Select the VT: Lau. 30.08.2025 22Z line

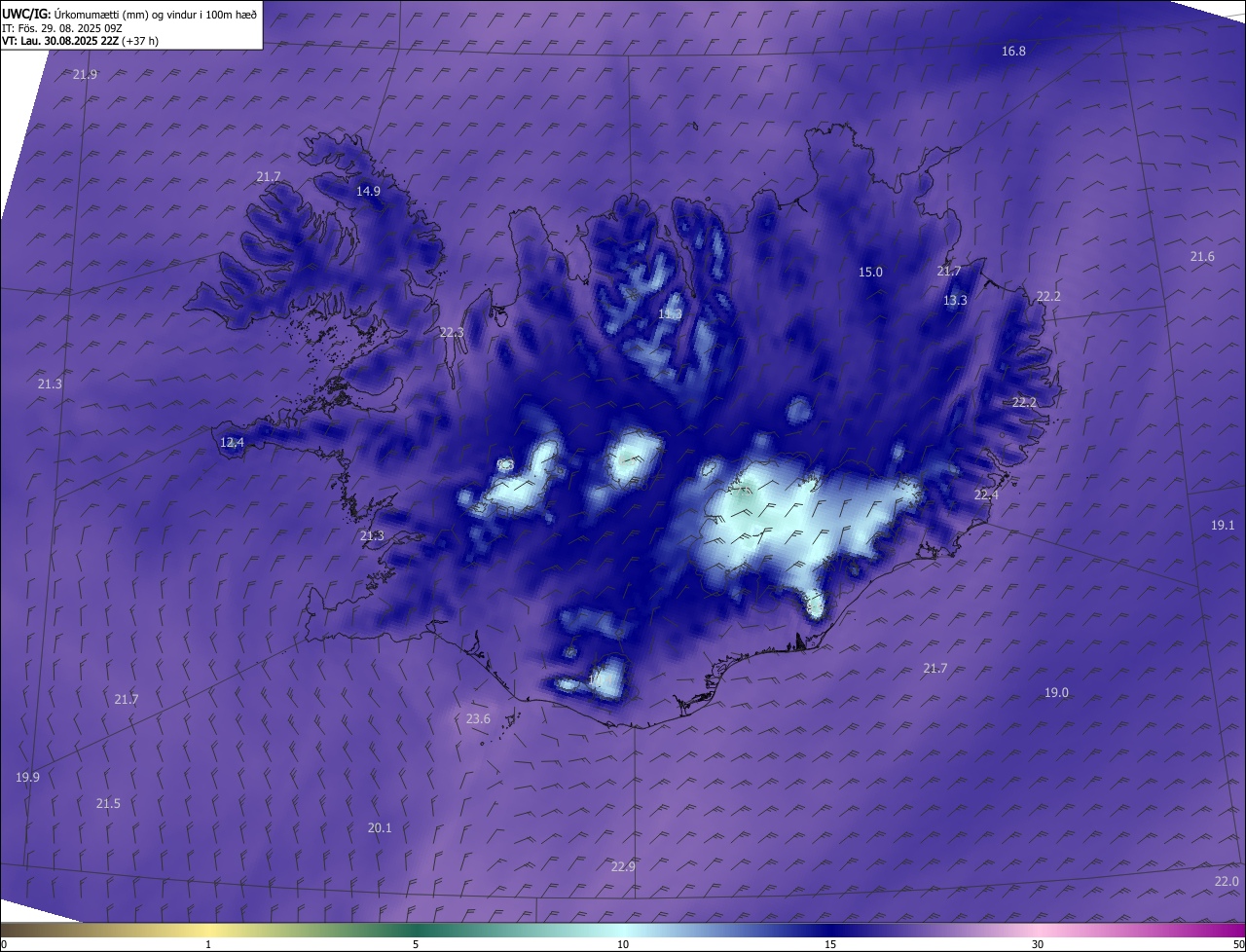click(x=80, y=41)
